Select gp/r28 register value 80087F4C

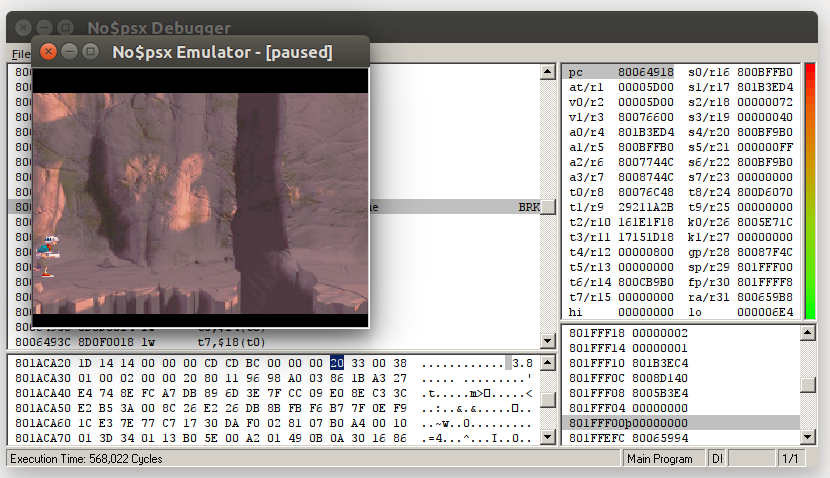pos(765,252)
